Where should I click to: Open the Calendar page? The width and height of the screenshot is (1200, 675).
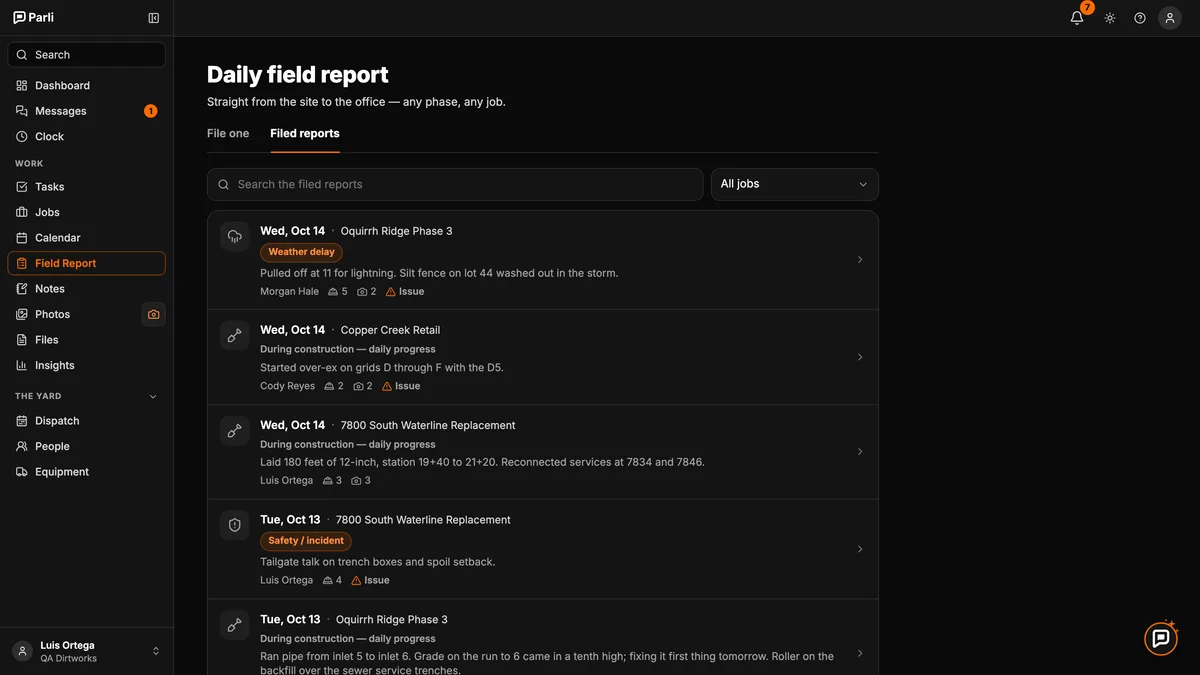tap(86, 238)
